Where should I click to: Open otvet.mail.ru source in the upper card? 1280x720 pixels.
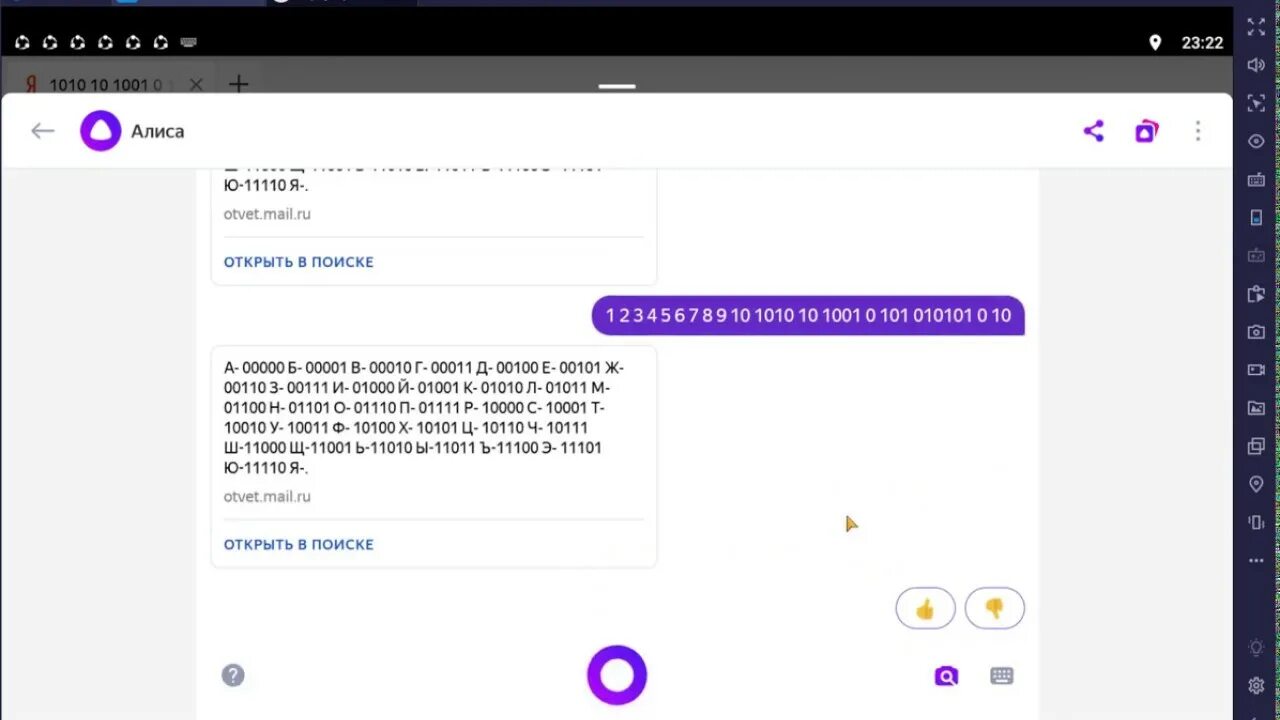point(267,213)
